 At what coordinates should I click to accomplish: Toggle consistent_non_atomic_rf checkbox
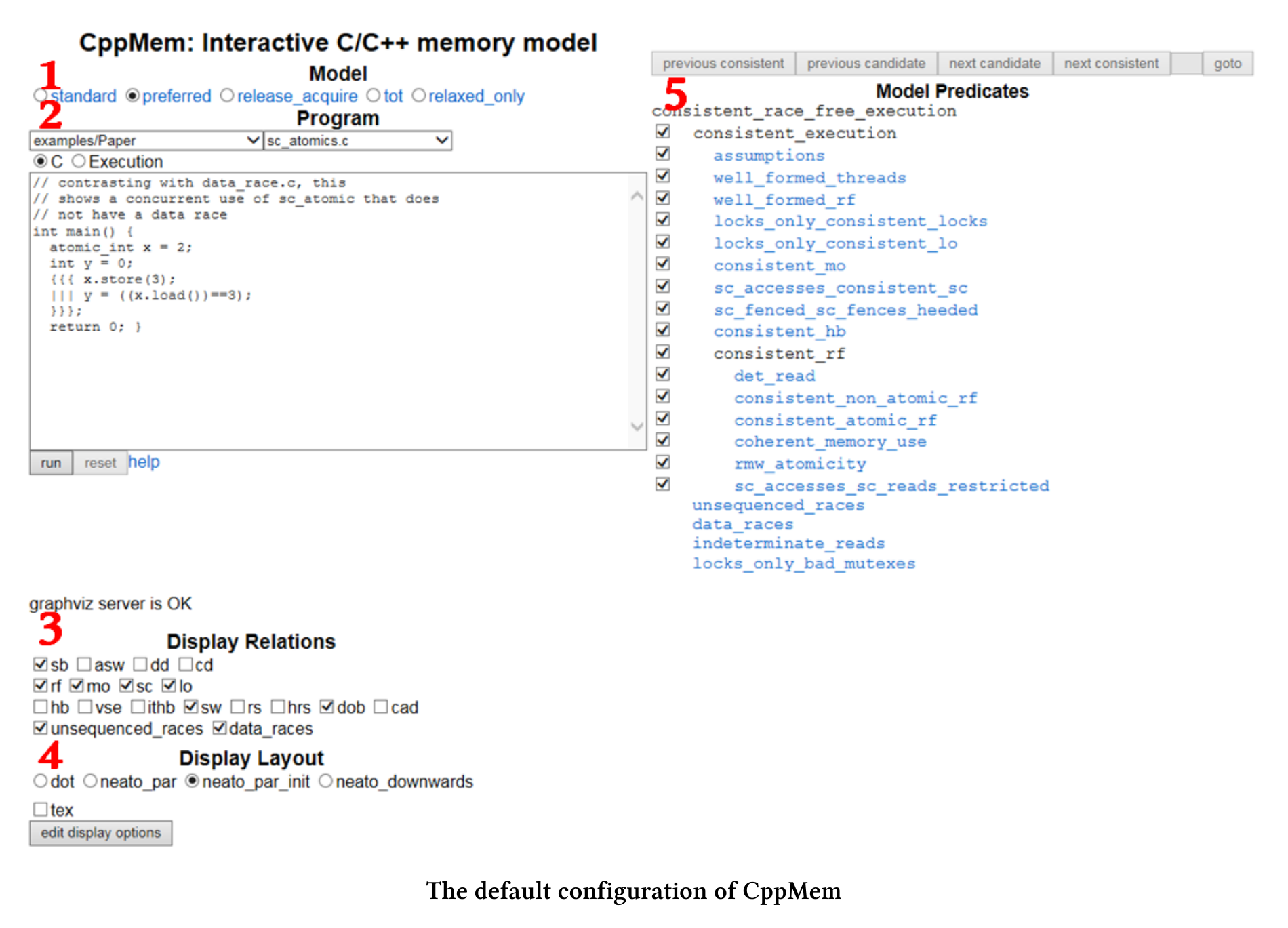pos(663,396)
